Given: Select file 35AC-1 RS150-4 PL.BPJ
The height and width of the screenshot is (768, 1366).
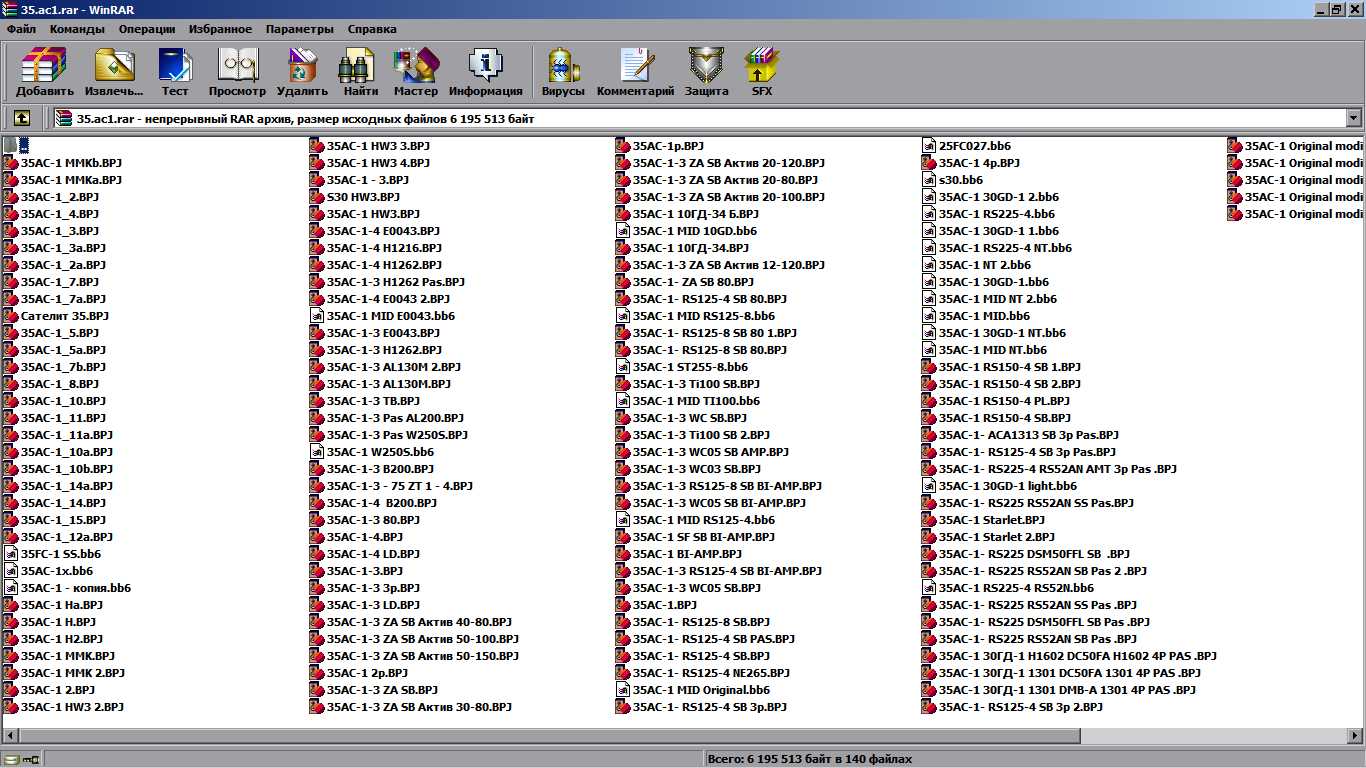Looking at the screenshot, I should [x=1004, y=400].
